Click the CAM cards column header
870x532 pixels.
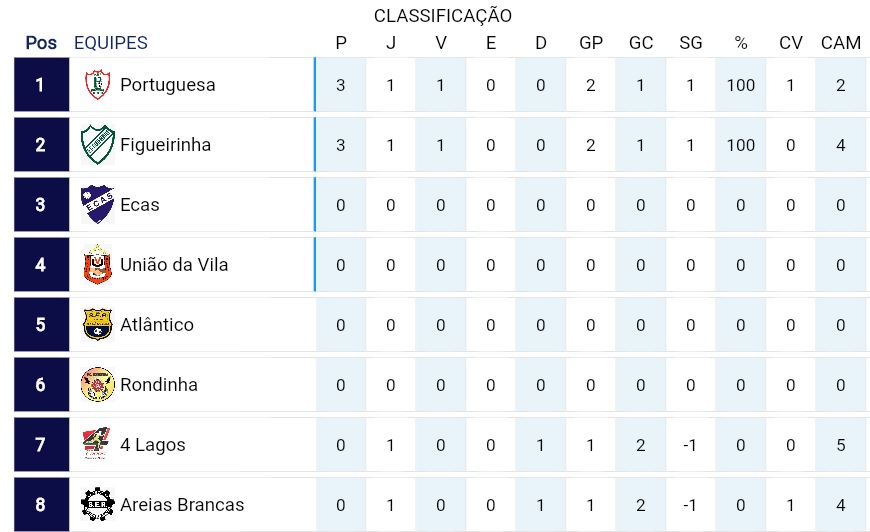pos(841,43)
